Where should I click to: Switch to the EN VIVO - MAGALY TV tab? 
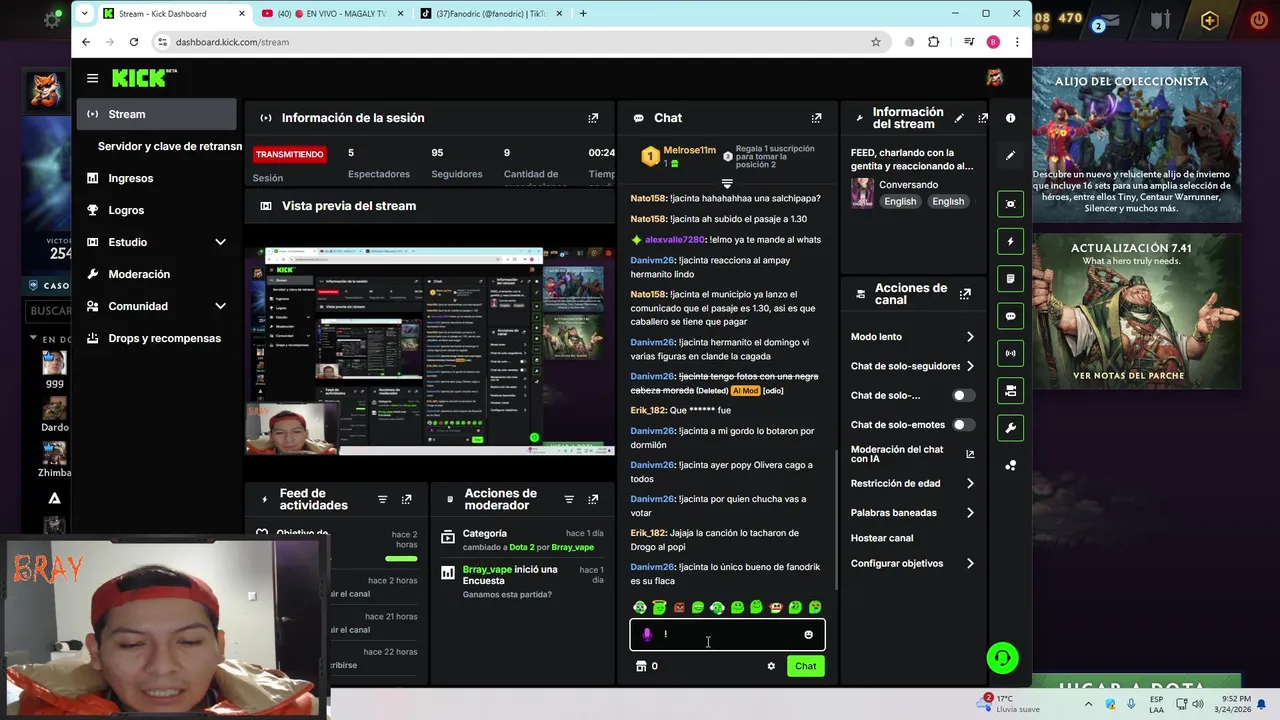coord(331,14)
